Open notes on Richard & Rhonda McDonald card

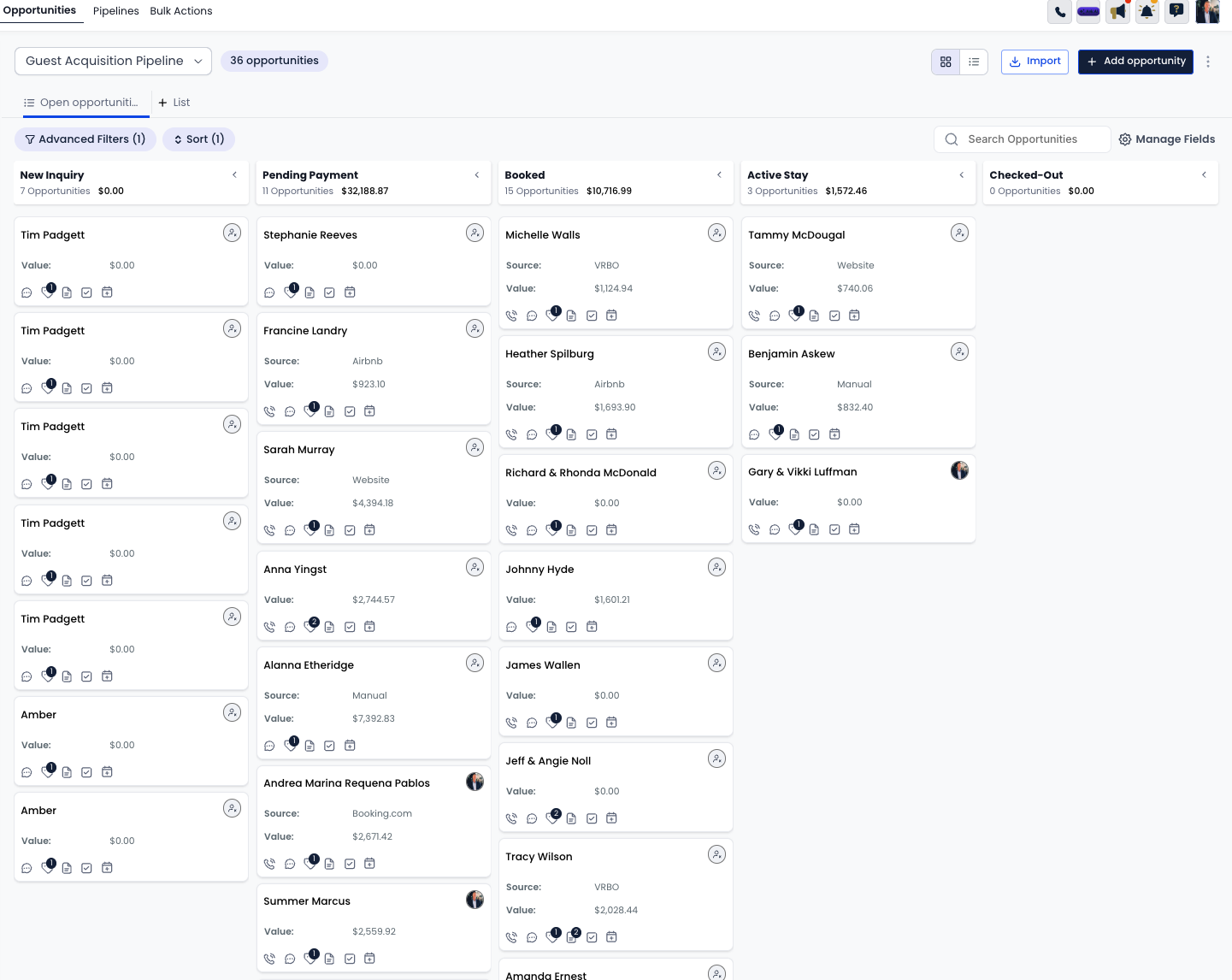pyautogui.click(x=571, y=530)
